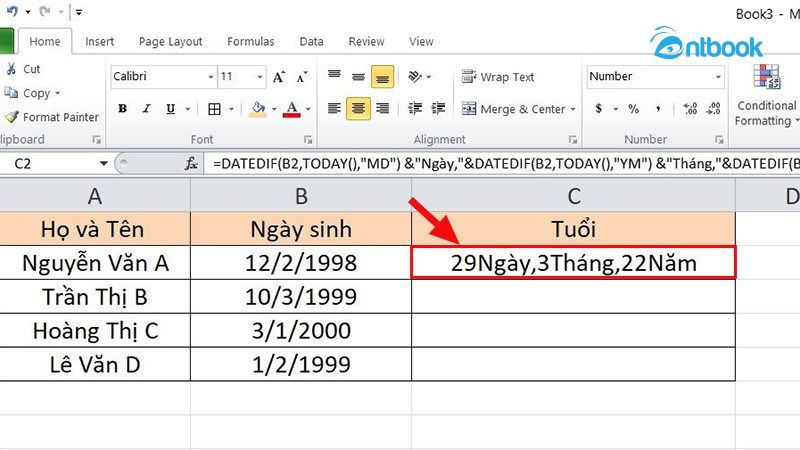Viewport: 800px width, 450px height.
Task: Toggle Wrap Text
Action: pos(498,77)
